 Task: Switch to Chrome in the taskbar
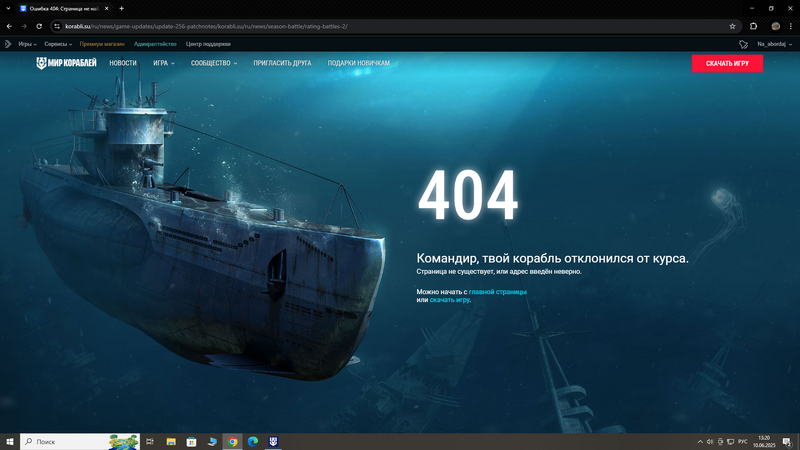tap(232, 442)
